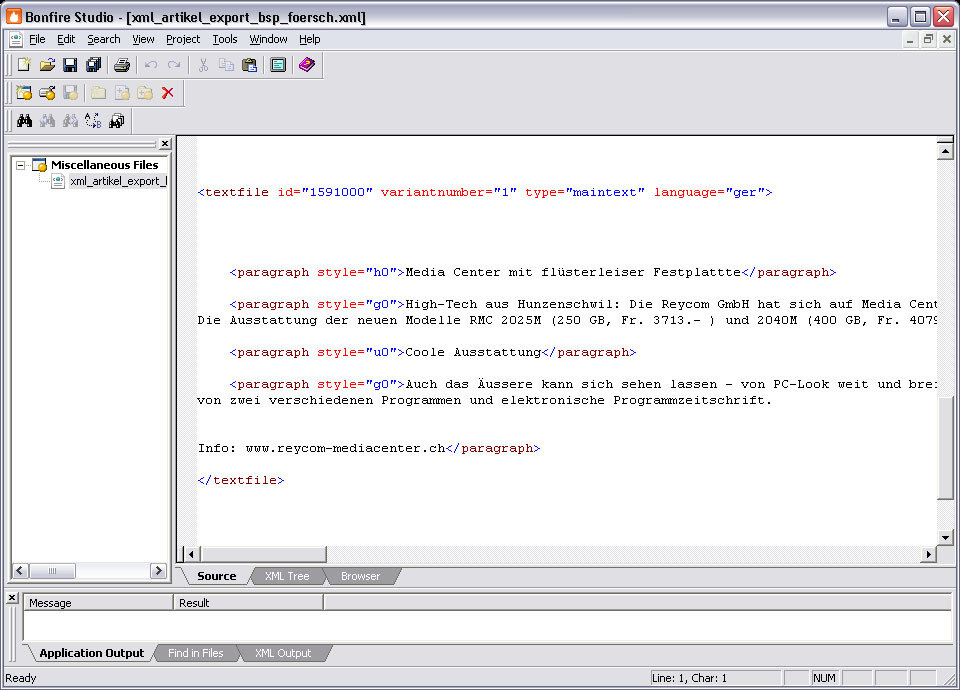
Task: Click the editor horizontal scrollbar thumb
Action: coord(263,555)
